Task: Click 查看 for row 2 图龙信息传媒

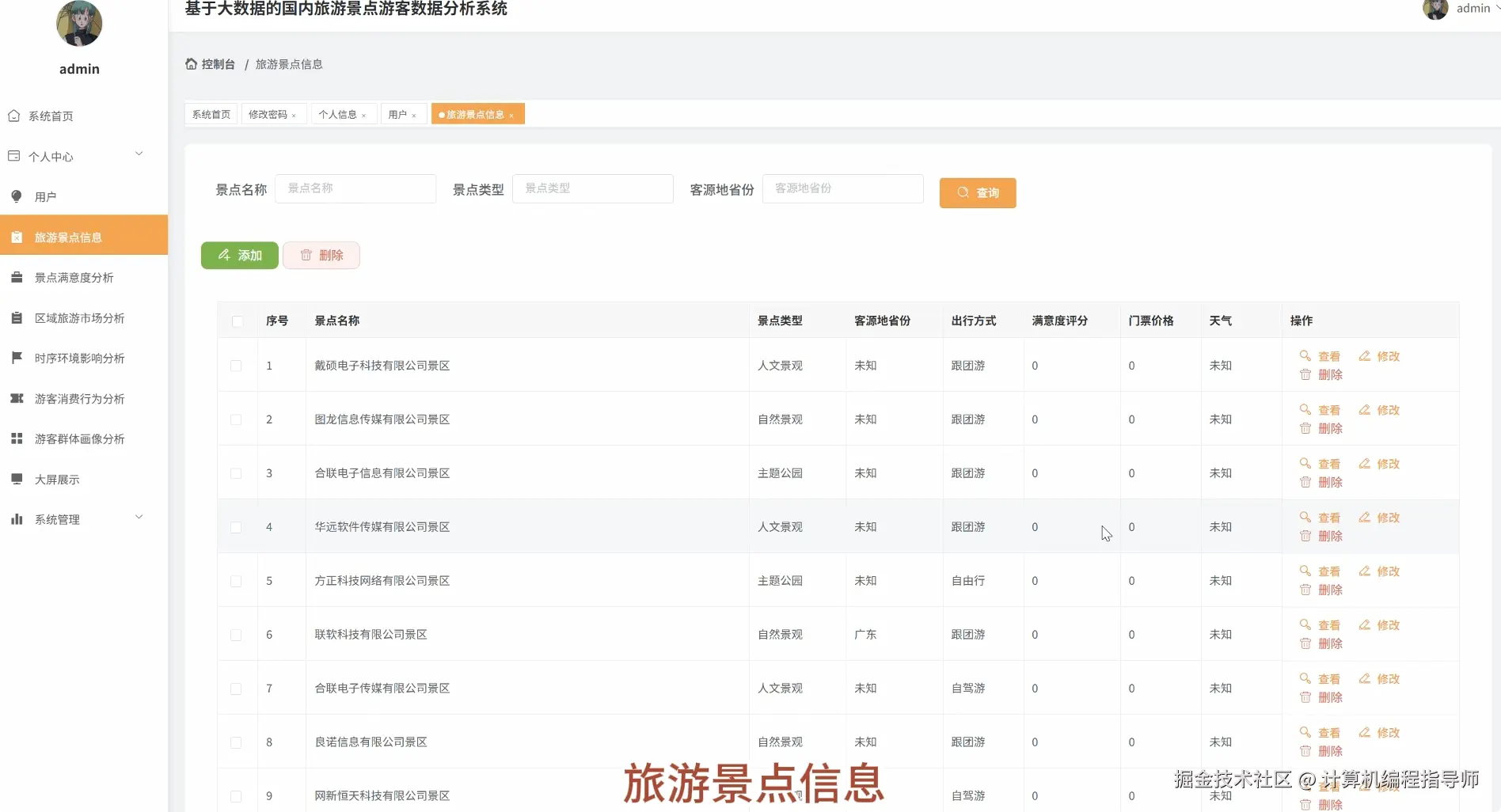Action: tap(1320, 410)
